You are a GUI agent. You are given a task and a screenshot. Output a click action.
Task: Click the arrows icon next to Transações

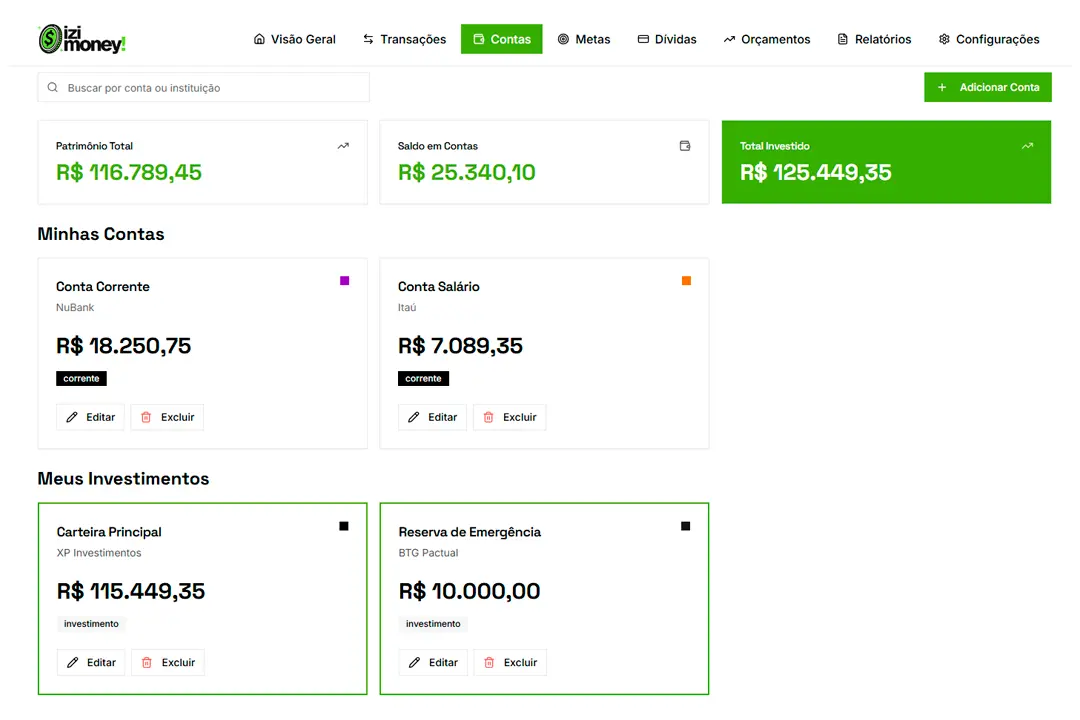coord(367,39)
